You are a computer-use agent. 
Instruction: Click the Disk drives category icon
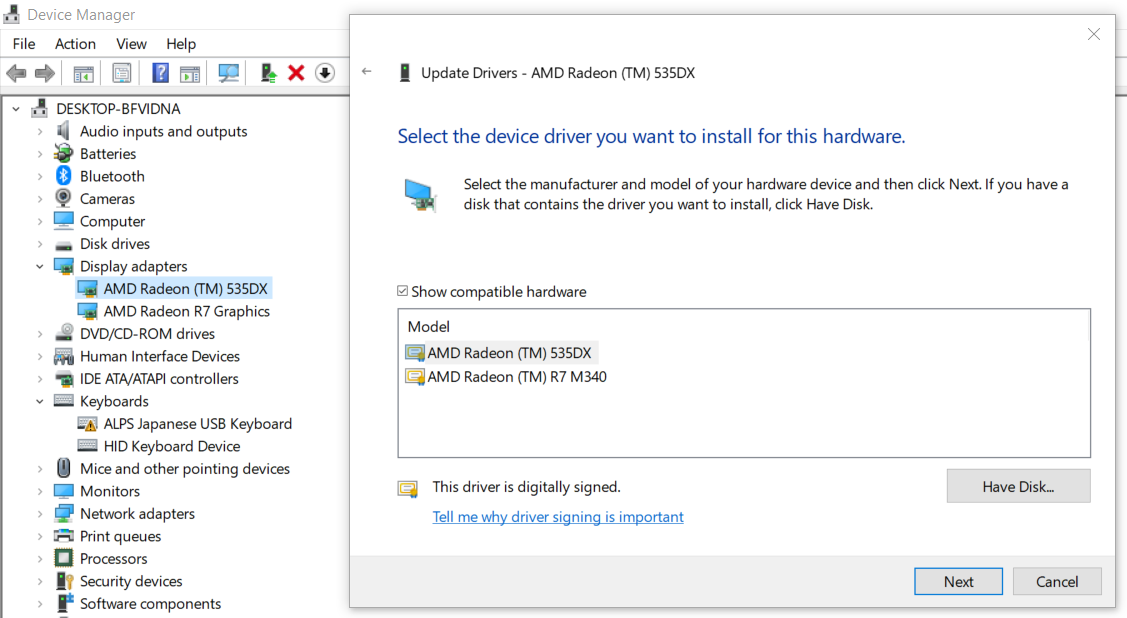pos(63,244)
